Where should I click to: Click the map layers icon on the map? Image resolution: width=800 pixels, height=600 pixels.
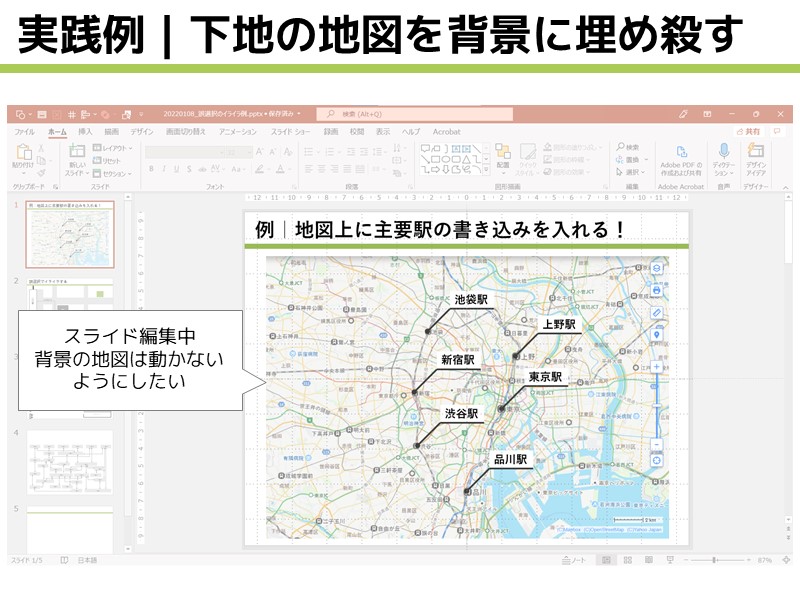657,268
